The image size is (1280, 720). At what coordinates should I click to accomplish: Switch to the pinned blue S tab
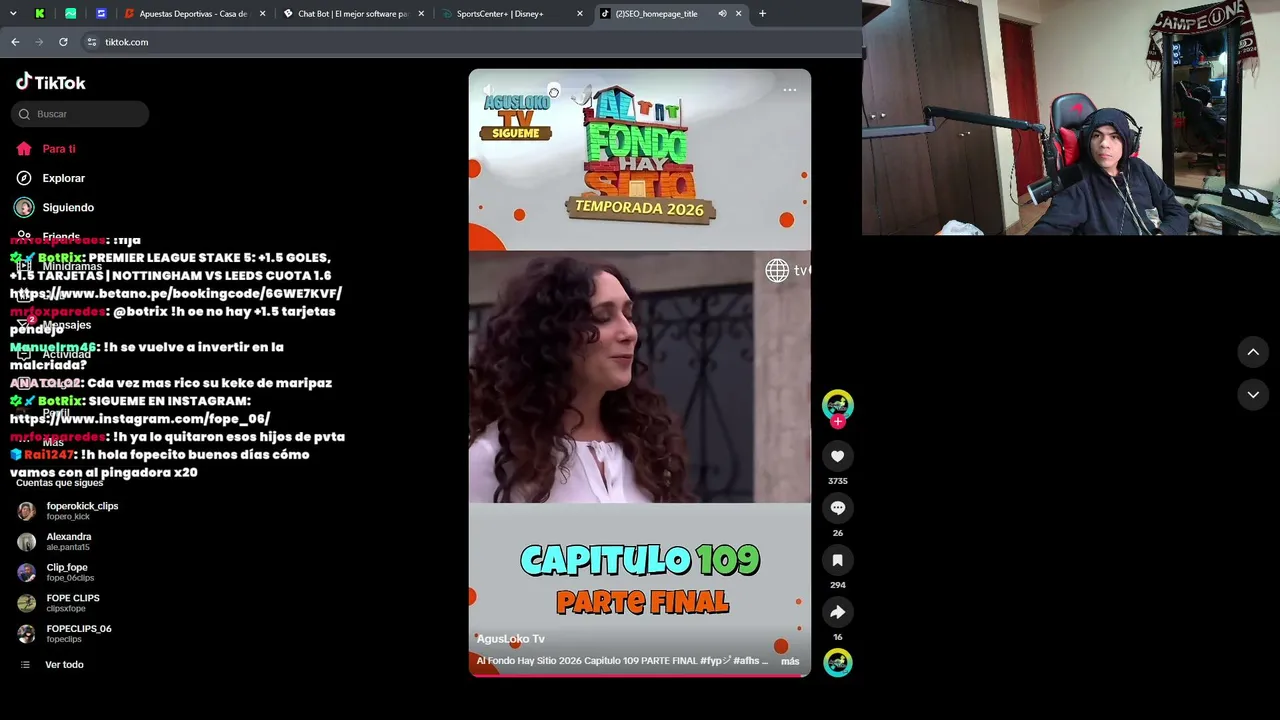click(x=101, y=14)
